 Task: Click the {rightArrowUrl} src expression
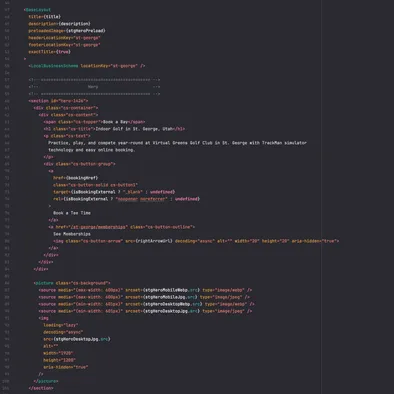point(154,241)
